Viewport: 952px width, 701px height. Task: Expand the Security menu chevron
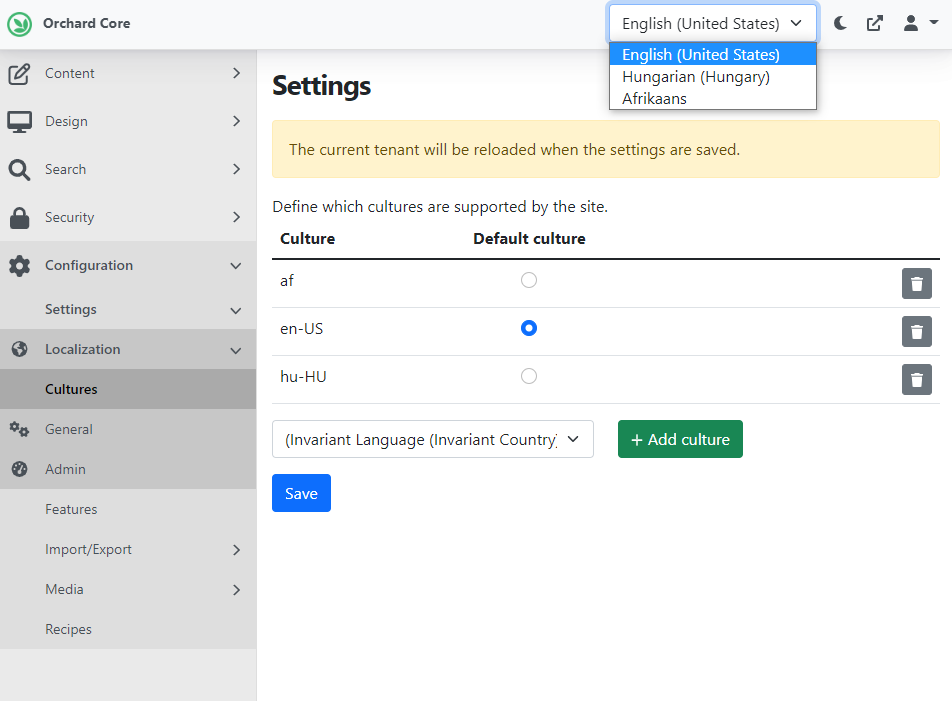237,217
